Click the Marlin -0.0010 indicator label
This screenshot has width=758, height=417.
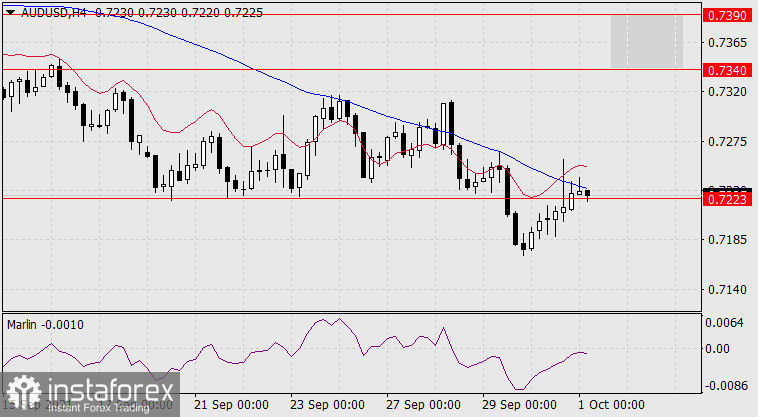(45, 325)
